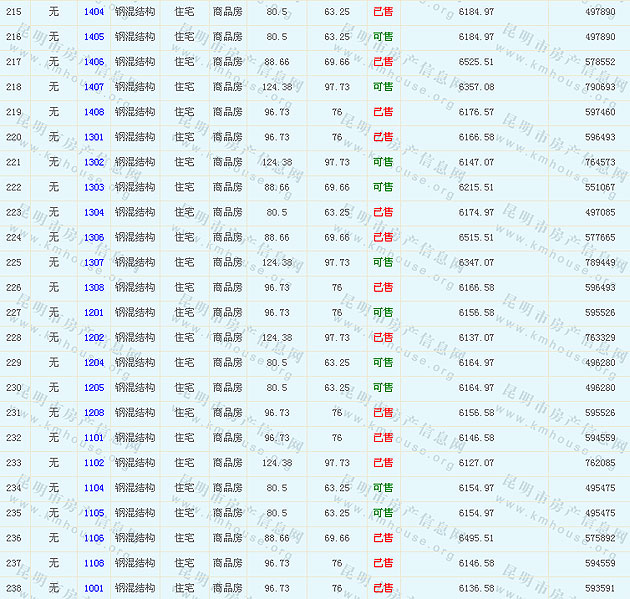Open room 1405 link
This screenshot has height=599, width=630.
[x=93, y=37]
